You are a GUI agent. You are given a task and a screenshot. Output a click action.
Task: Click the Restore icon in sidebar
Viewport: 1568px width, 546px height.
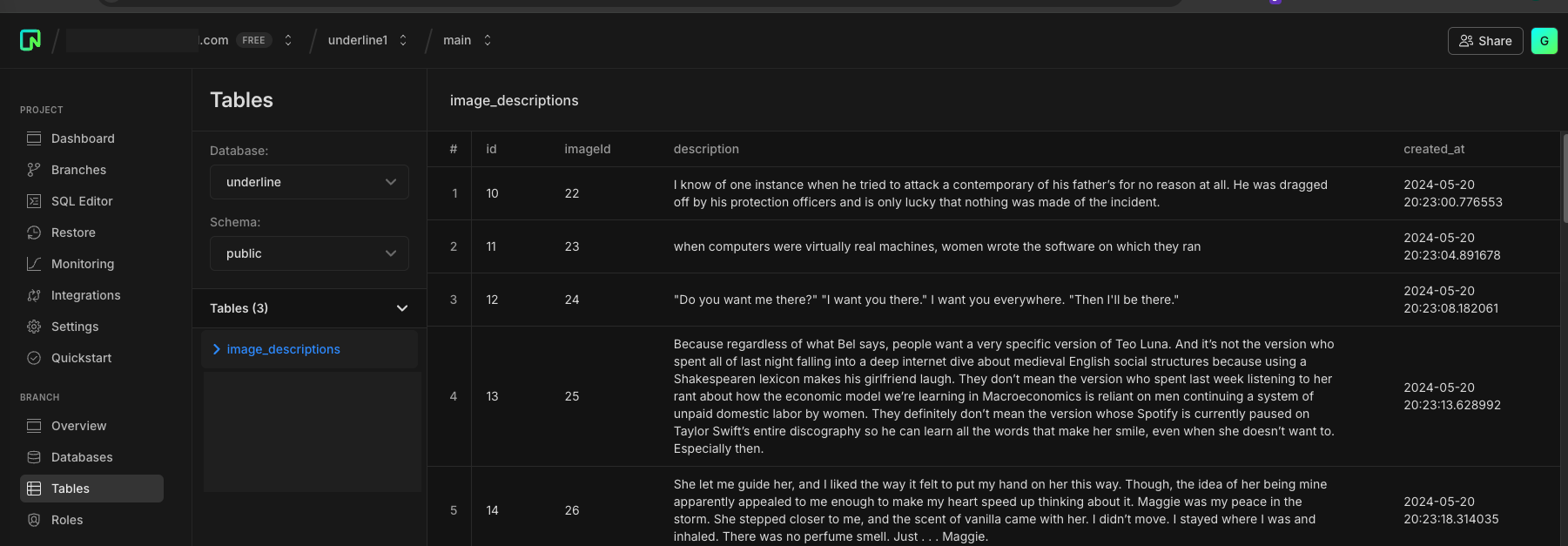(34, 233)
